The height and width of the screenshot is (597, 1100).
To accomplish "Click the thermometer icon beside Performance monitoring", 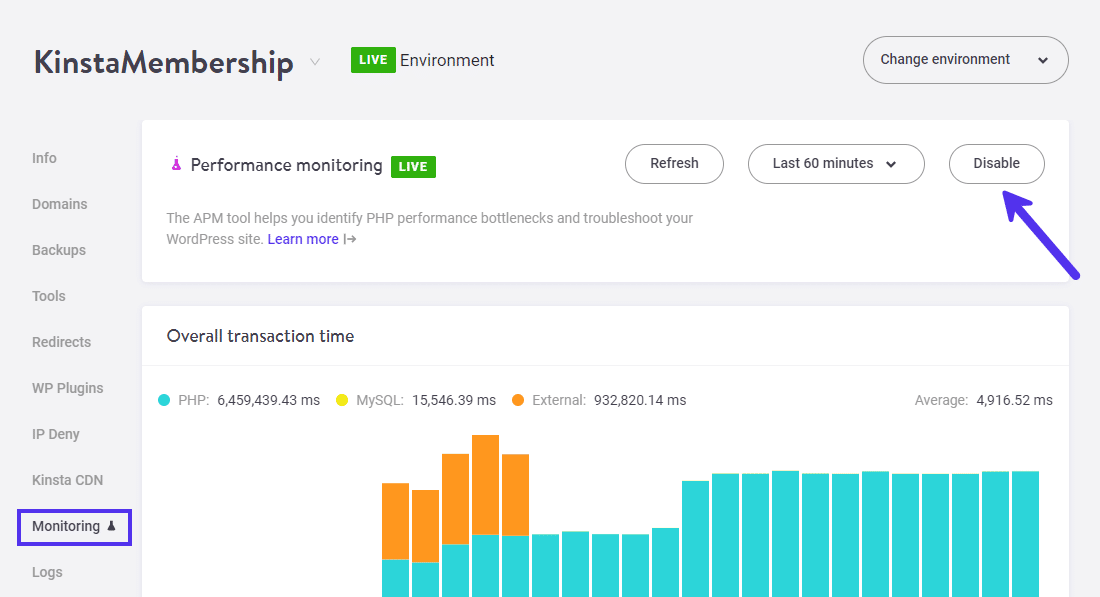I will pos(176,165).
